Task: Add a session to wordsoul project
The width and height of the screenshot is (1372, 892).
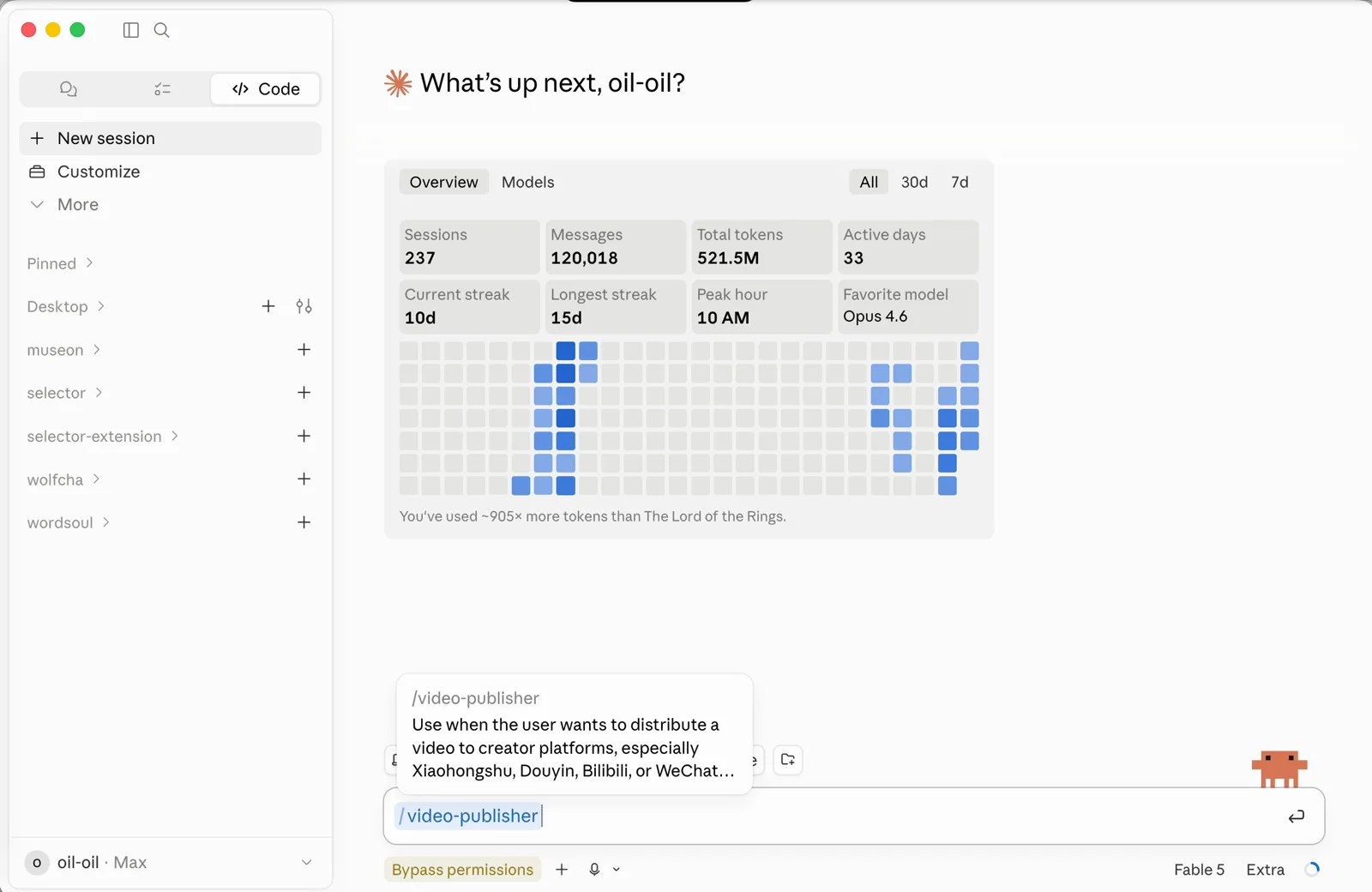Action: coord(304,522)
